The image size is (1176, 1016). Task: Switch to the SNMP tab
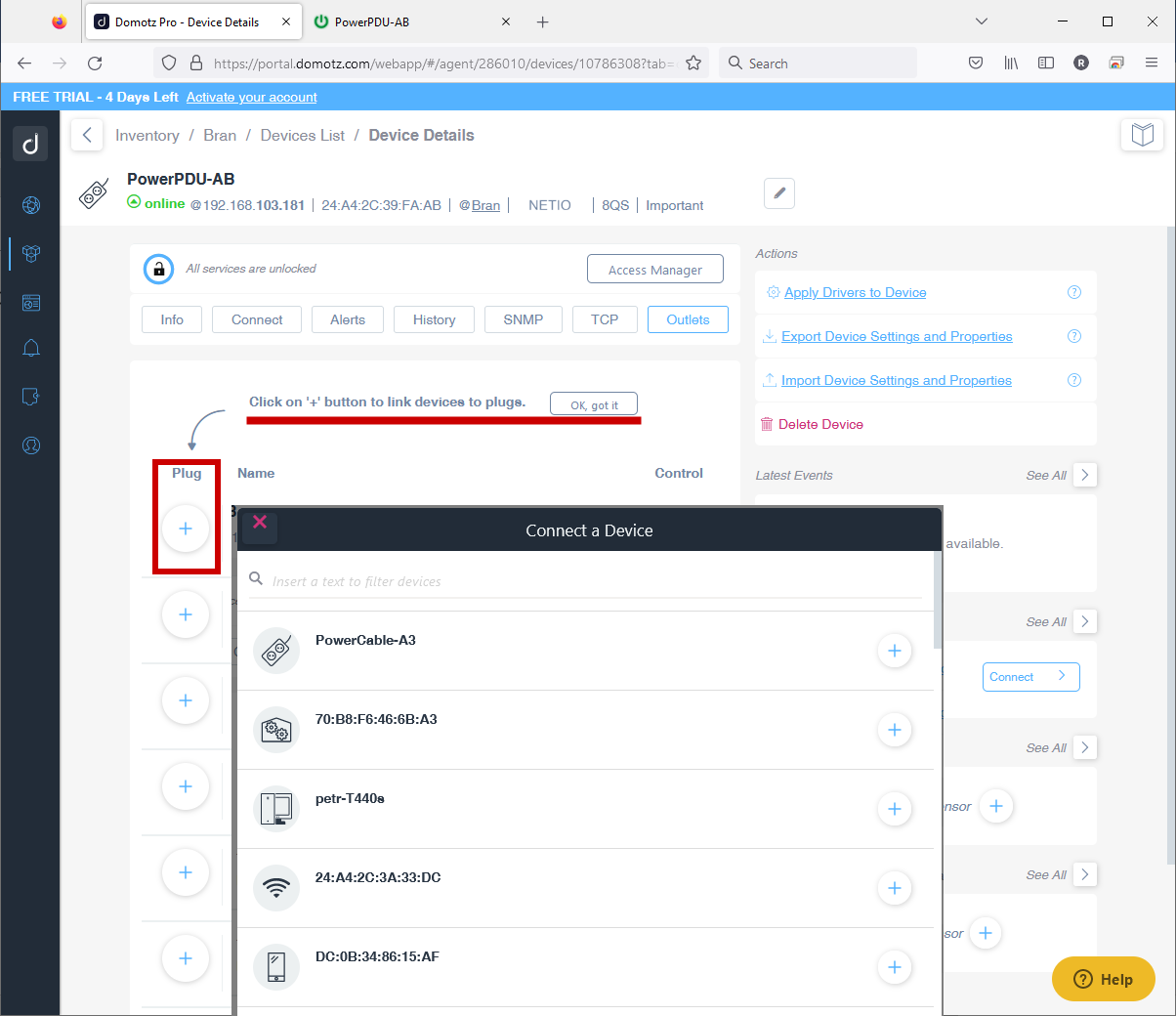(x=524, y=319)
